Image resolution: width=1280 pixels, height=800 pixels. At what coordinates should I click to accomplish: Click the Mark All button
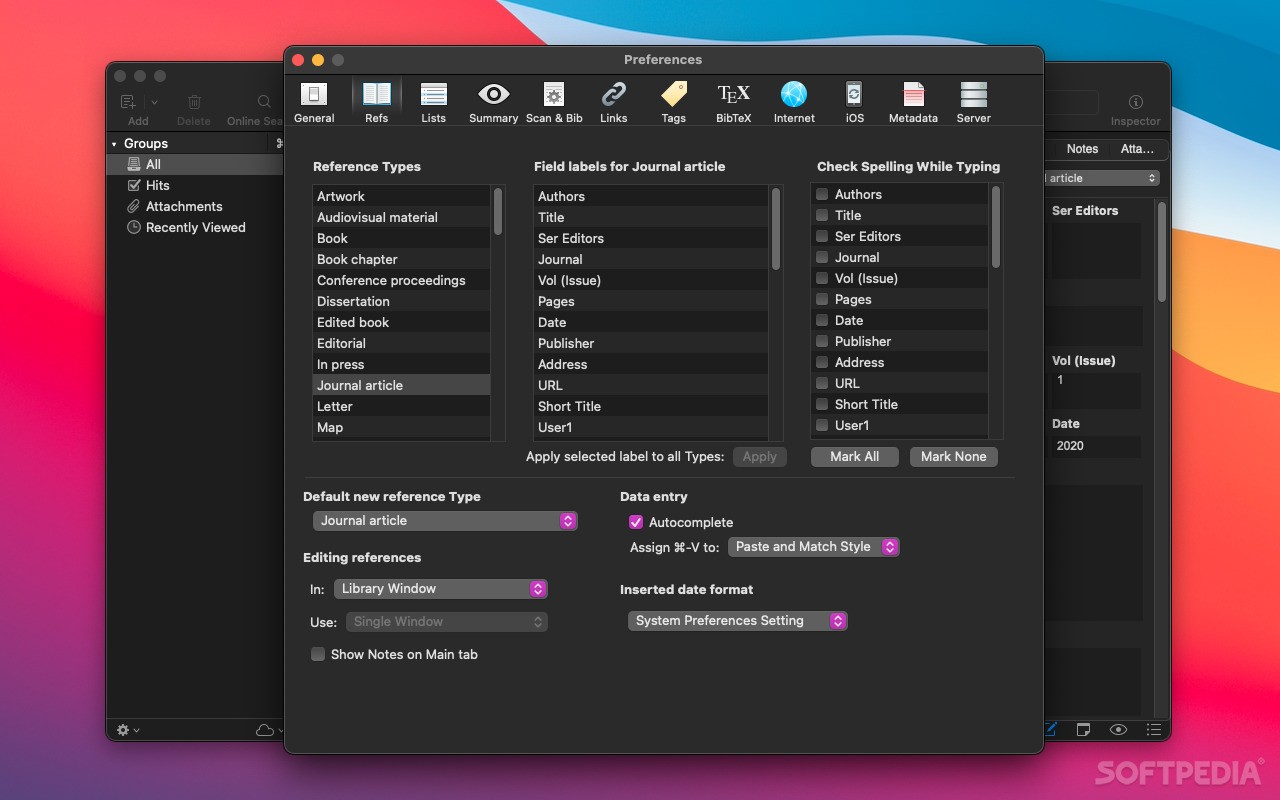854,456
